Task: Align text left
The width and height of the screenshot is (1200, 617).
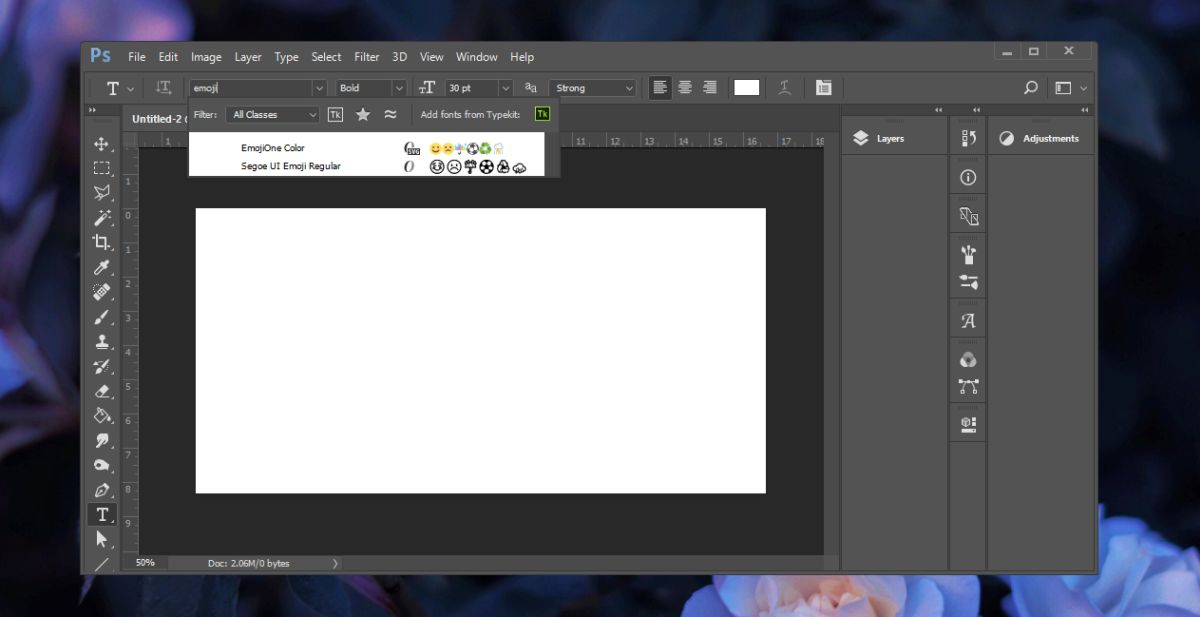Action: tap(659, 88)
